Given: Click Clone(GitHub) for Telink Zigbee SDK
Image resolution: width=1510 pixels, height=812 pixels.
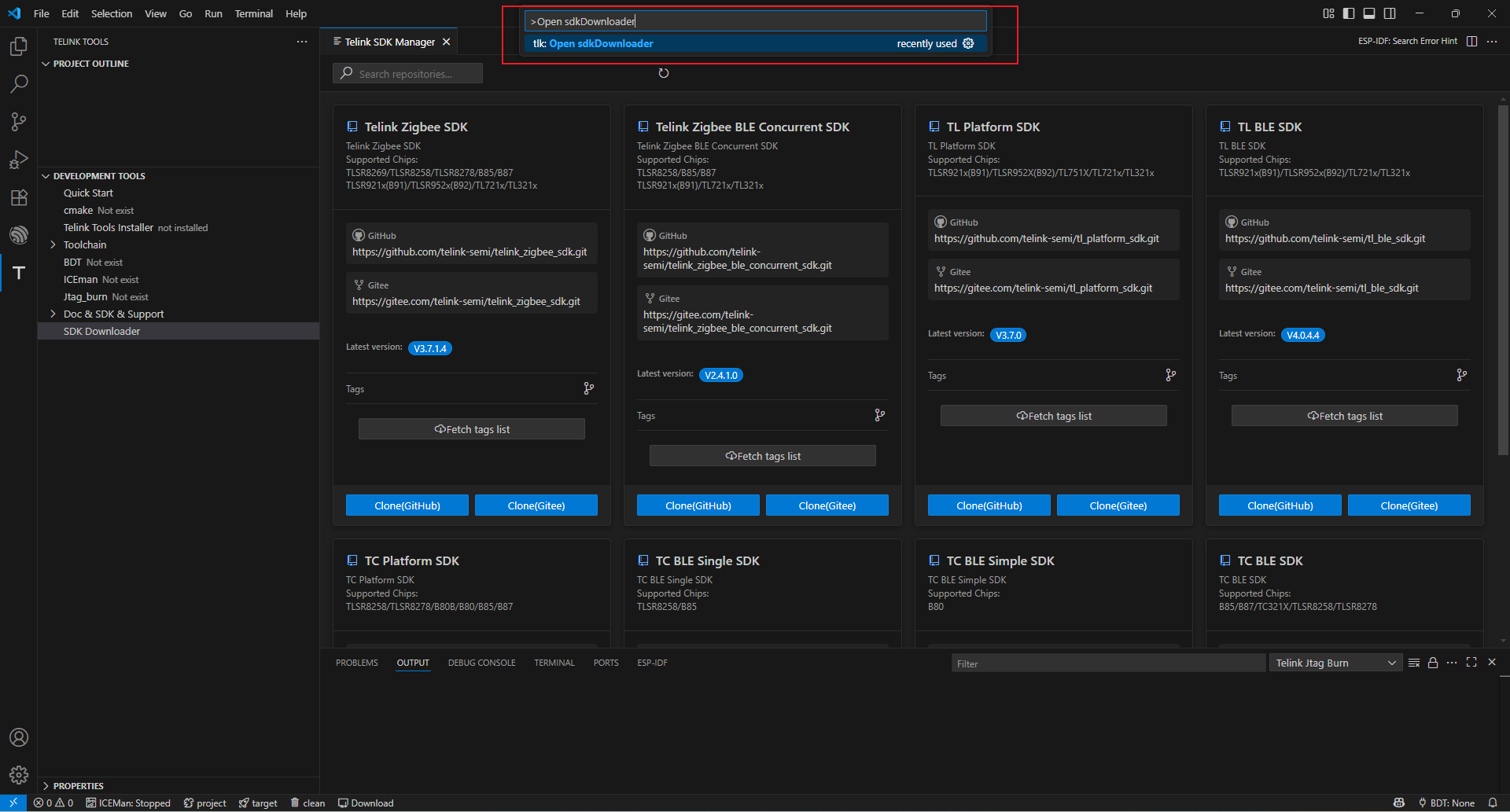Looking at the screenshot, I should tap(407, 505).
